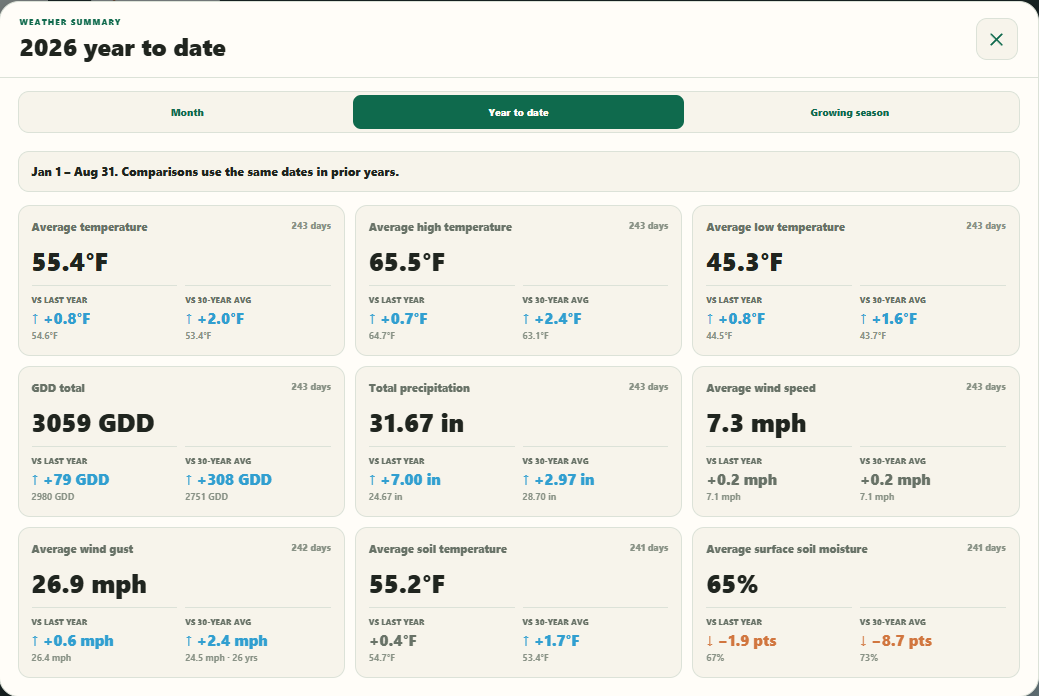Screen dimensions: 1039x696
Task: Close the weather summary dialog
Action: click(996, 40)
